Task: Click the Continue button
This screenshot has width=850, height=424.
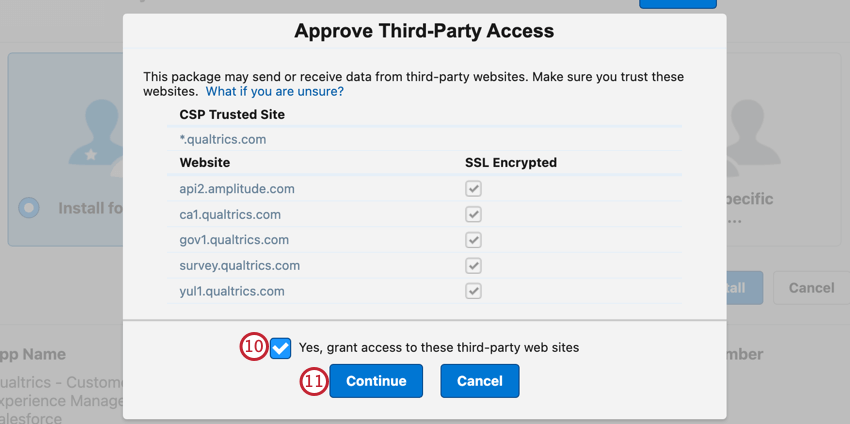Action: coord(376,381)
